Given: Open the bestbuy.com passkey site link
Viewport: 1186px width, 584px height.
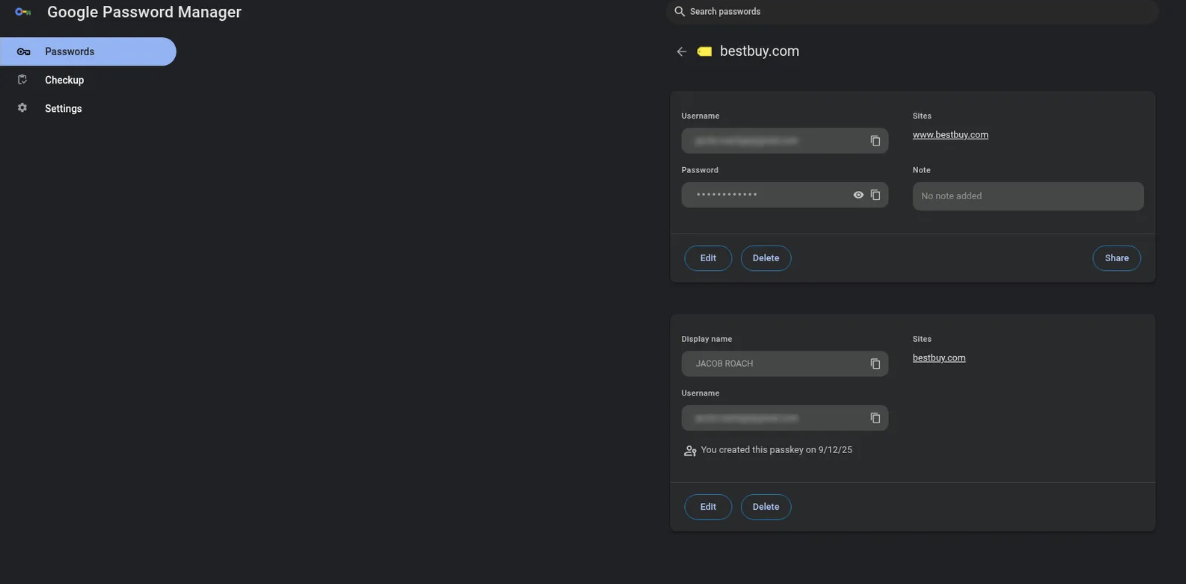Looking at the screenshot, I should click(x=938, y=358).
